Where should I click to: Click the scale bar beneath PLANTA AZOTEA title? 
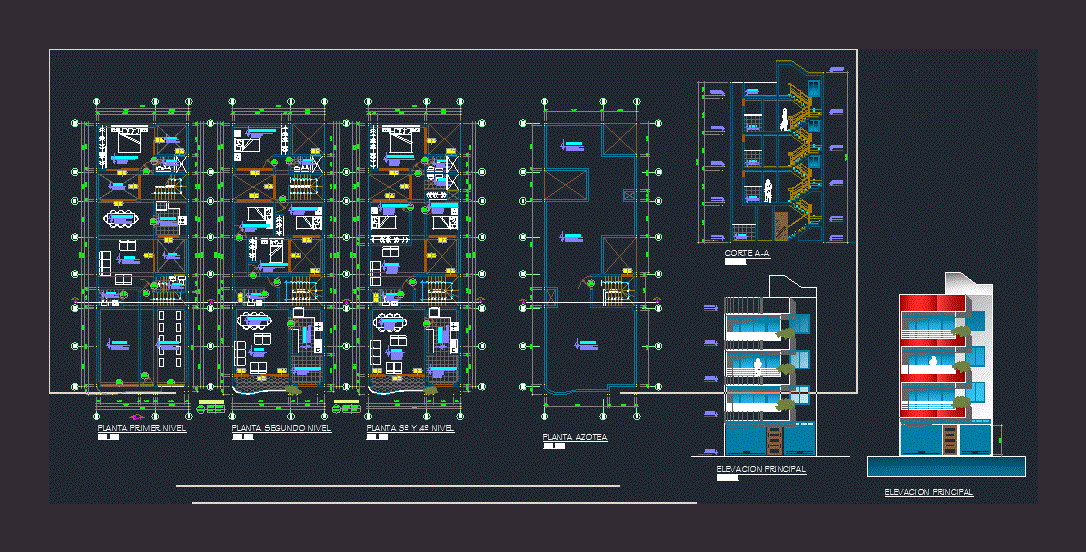coord(553,446)
